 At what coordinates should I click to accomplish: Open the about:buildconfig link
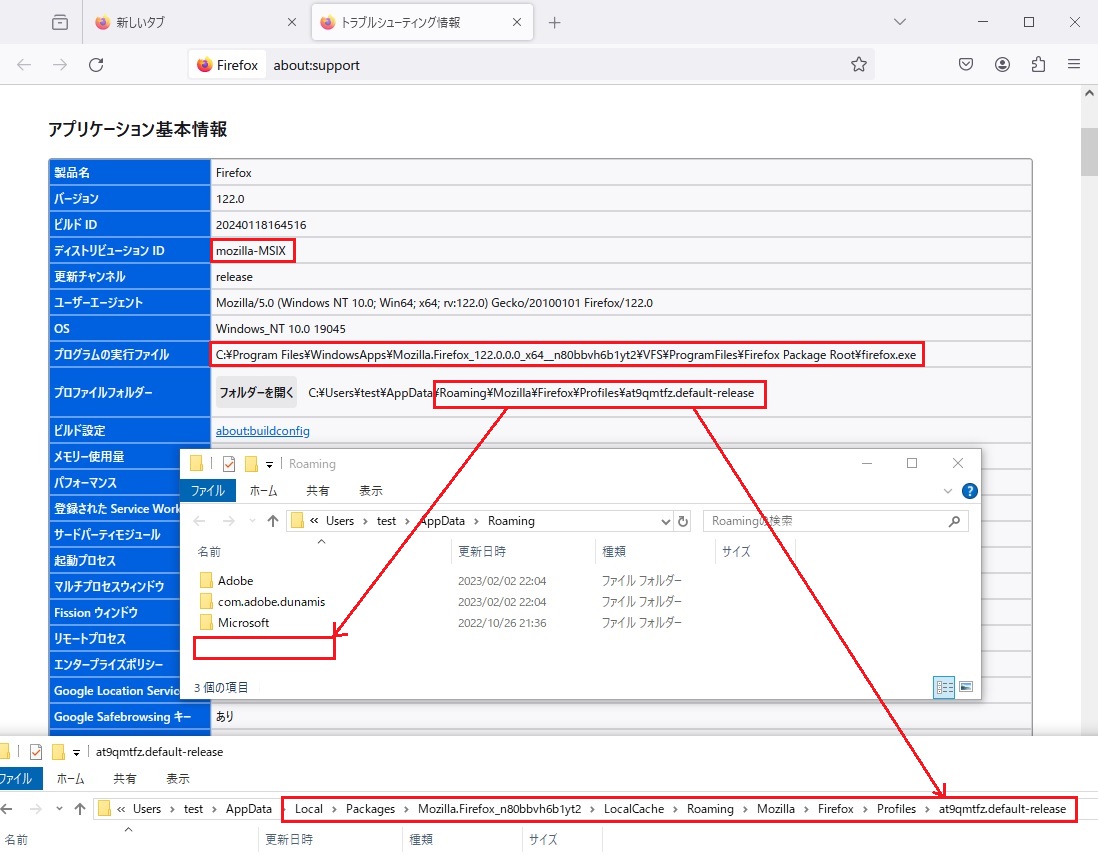[262, 431]
